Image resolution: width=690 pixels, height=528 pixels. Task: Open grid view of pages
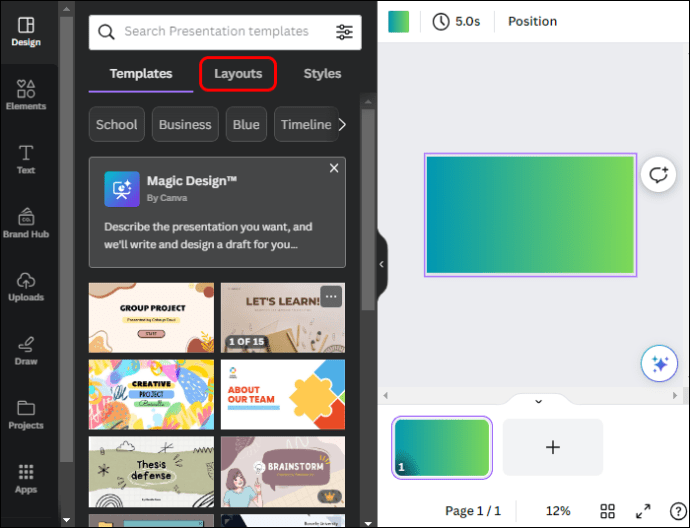coord(607,511)
